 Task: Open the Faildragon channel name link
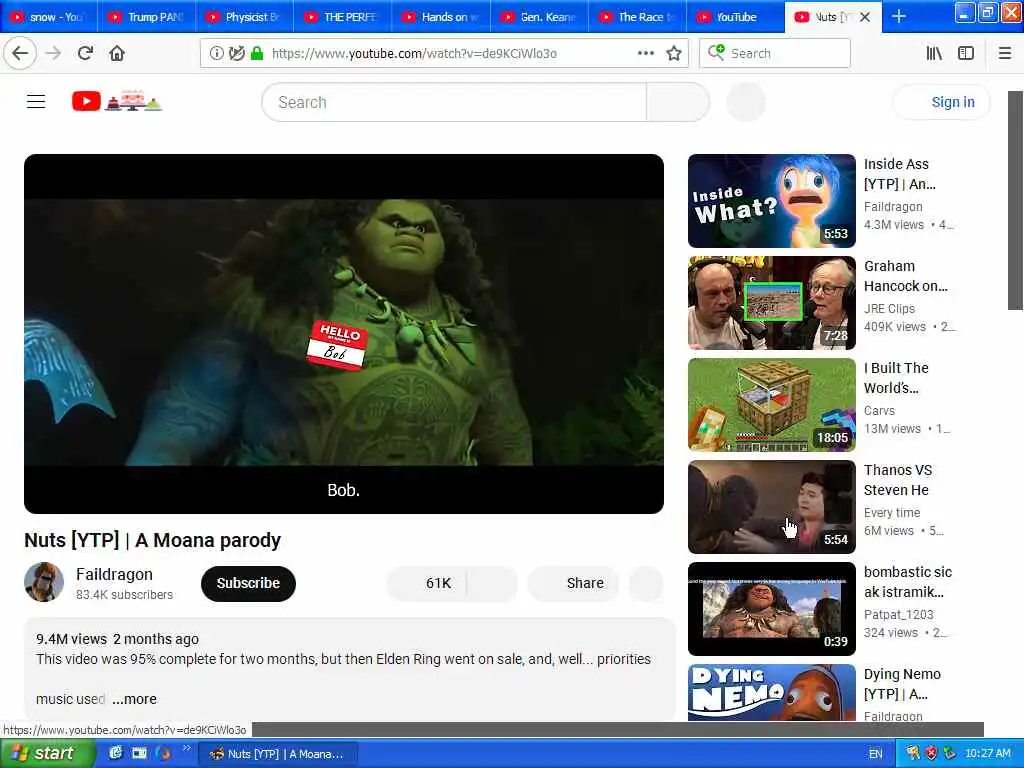coord(114,574)
